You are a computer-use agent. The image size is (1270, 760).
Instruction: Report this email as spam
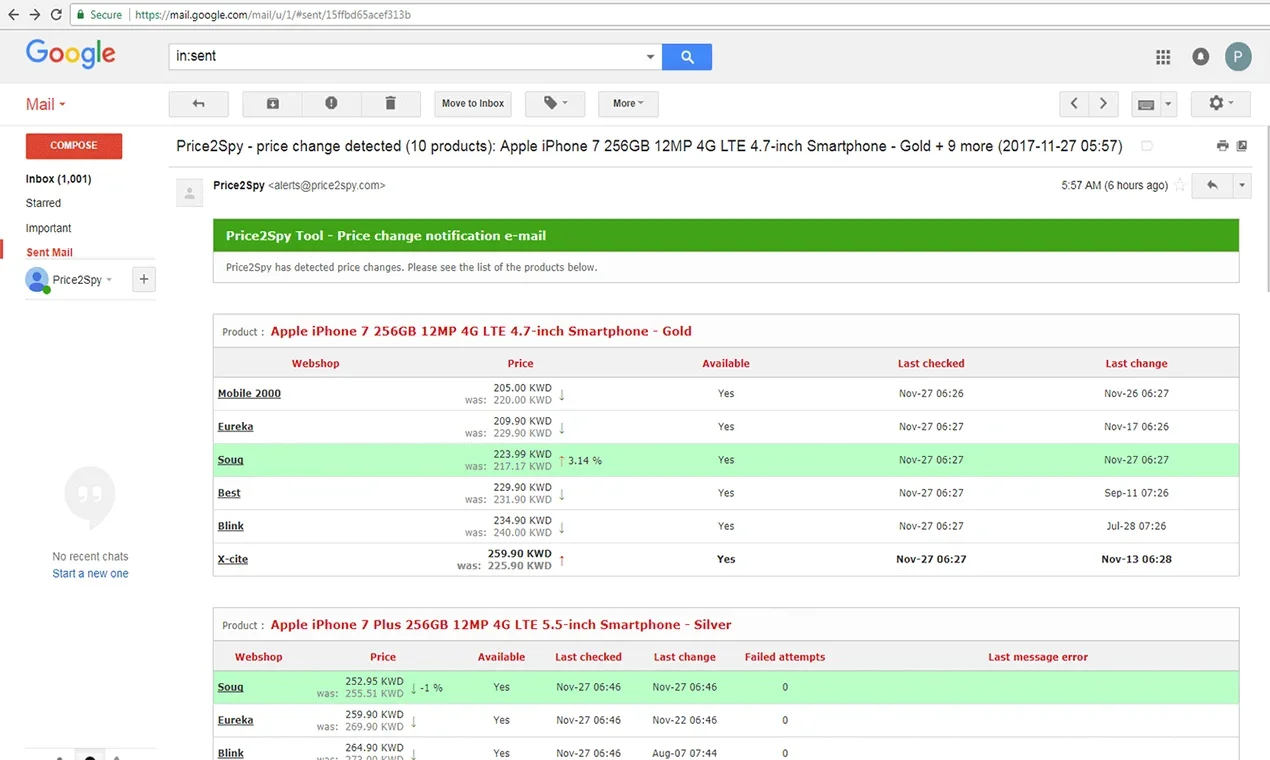tap(331, 103)
